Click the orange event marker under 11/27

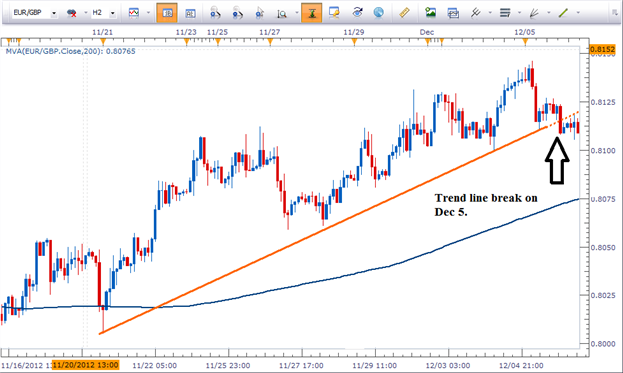click(270, 42)
